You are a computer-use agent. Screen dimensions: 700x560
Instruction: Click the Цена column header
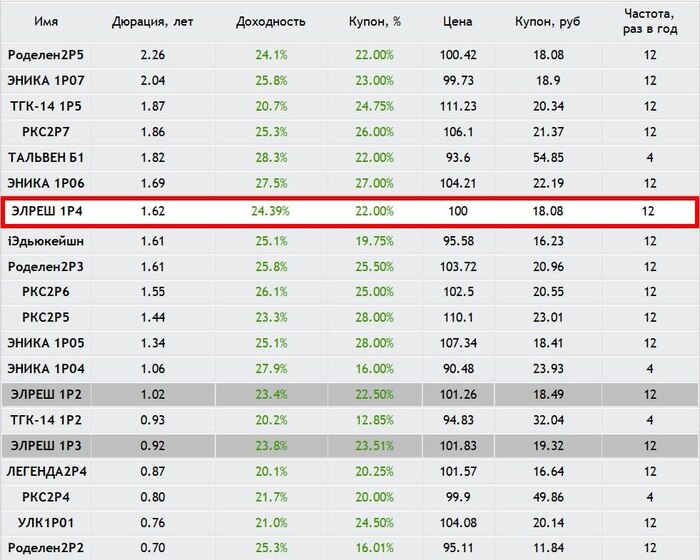(458, 21)
